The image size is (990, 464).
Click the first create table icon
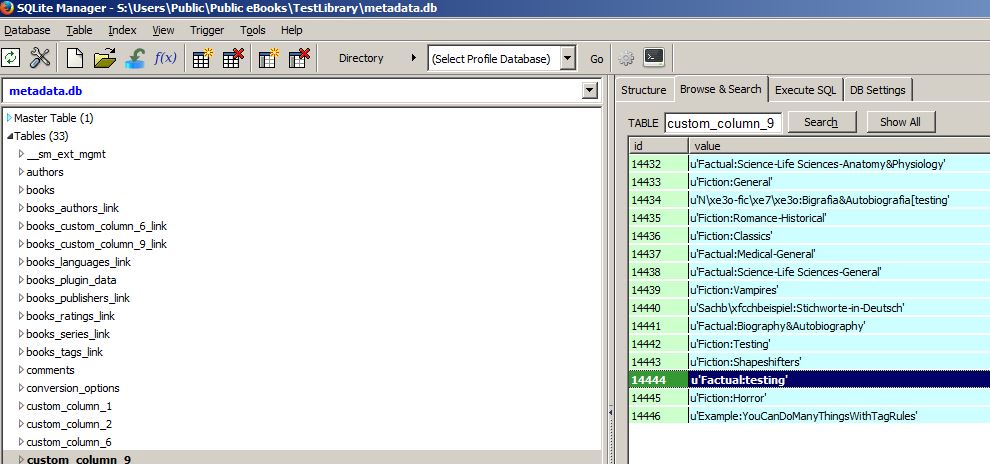click(202, 58)
